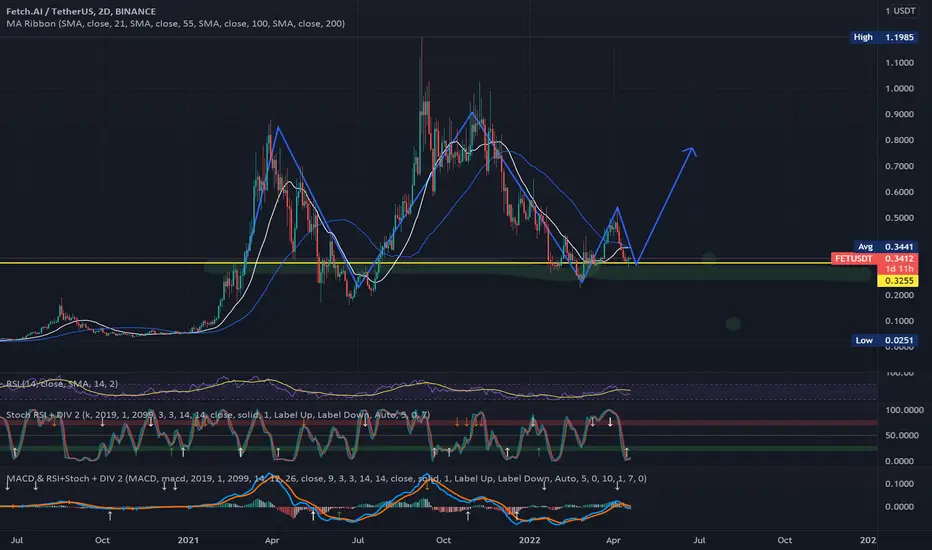Click the 50.0000 Stoch RSI axis value
The image size is (932, 550).
point(904,435)
